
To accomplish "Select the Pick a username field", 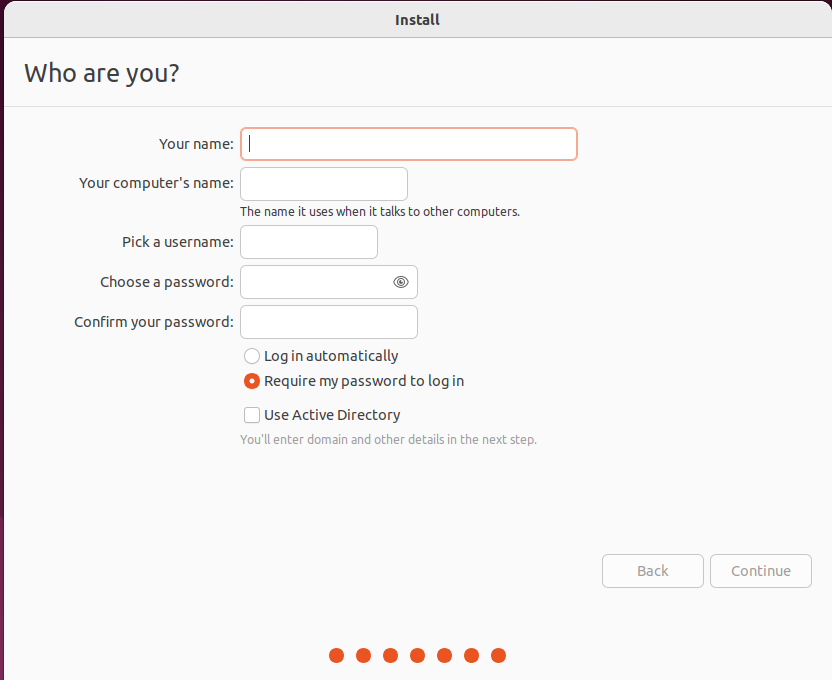I will tap(309, 242).
